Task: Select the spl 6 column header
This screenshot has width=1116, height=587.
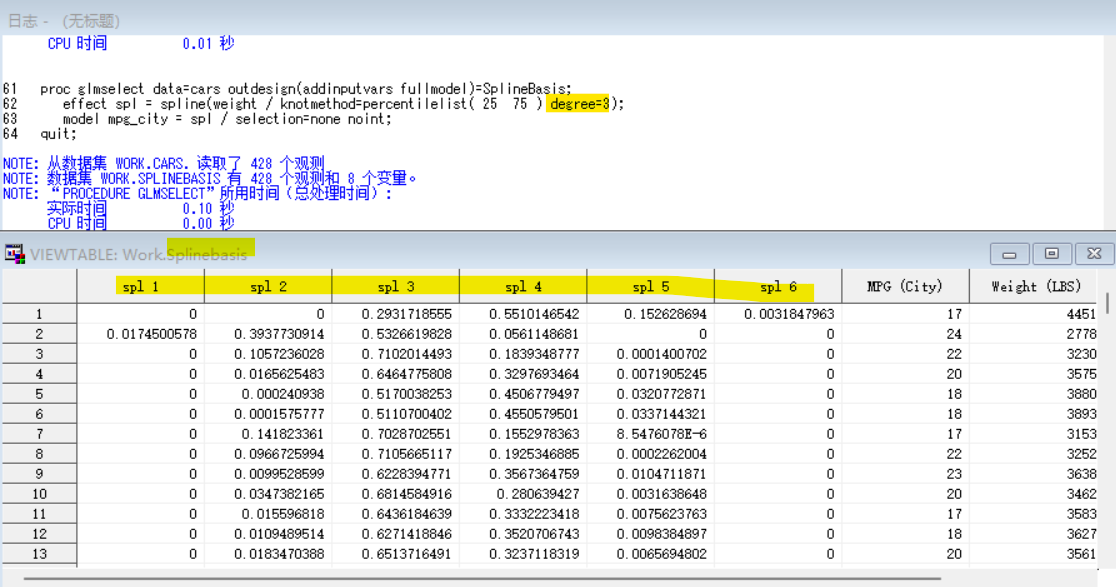Action: coord(778,287)
